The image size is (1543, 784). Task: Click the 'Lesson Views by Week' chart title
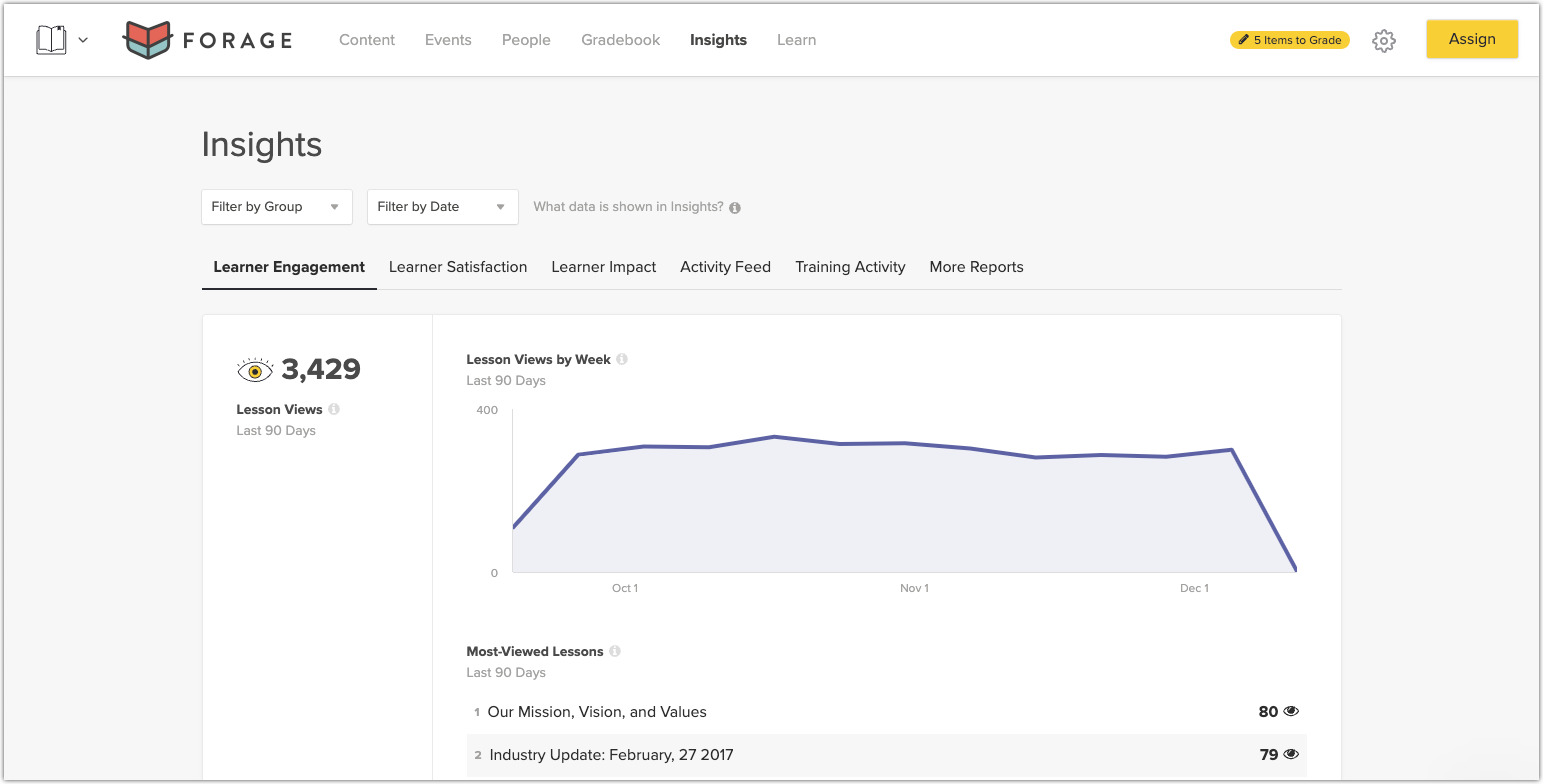(x=539, y=359)
